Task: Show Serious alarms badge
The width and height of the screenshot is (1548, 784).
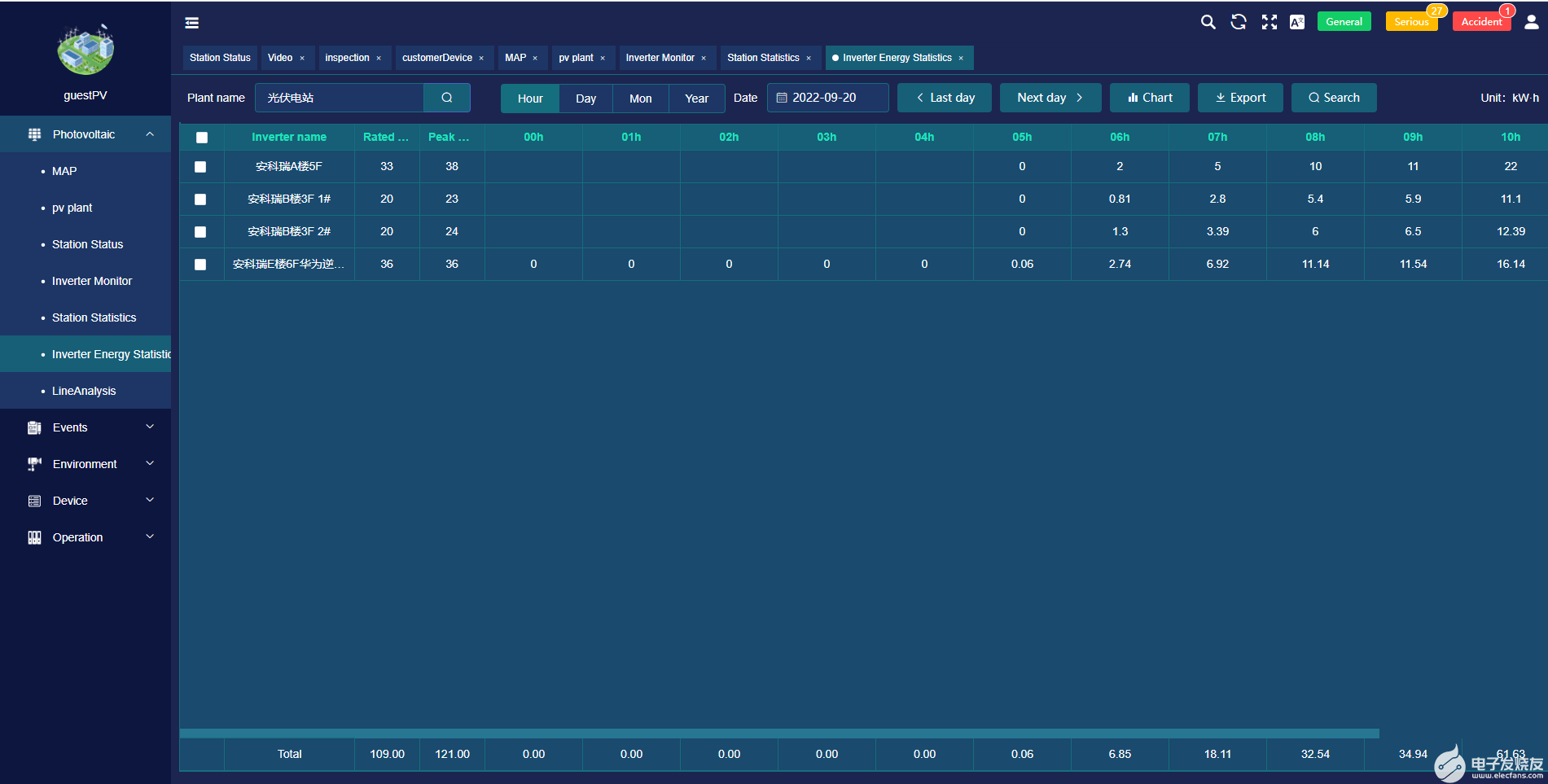Action: pyautogui.click(x=1412, y=22)
